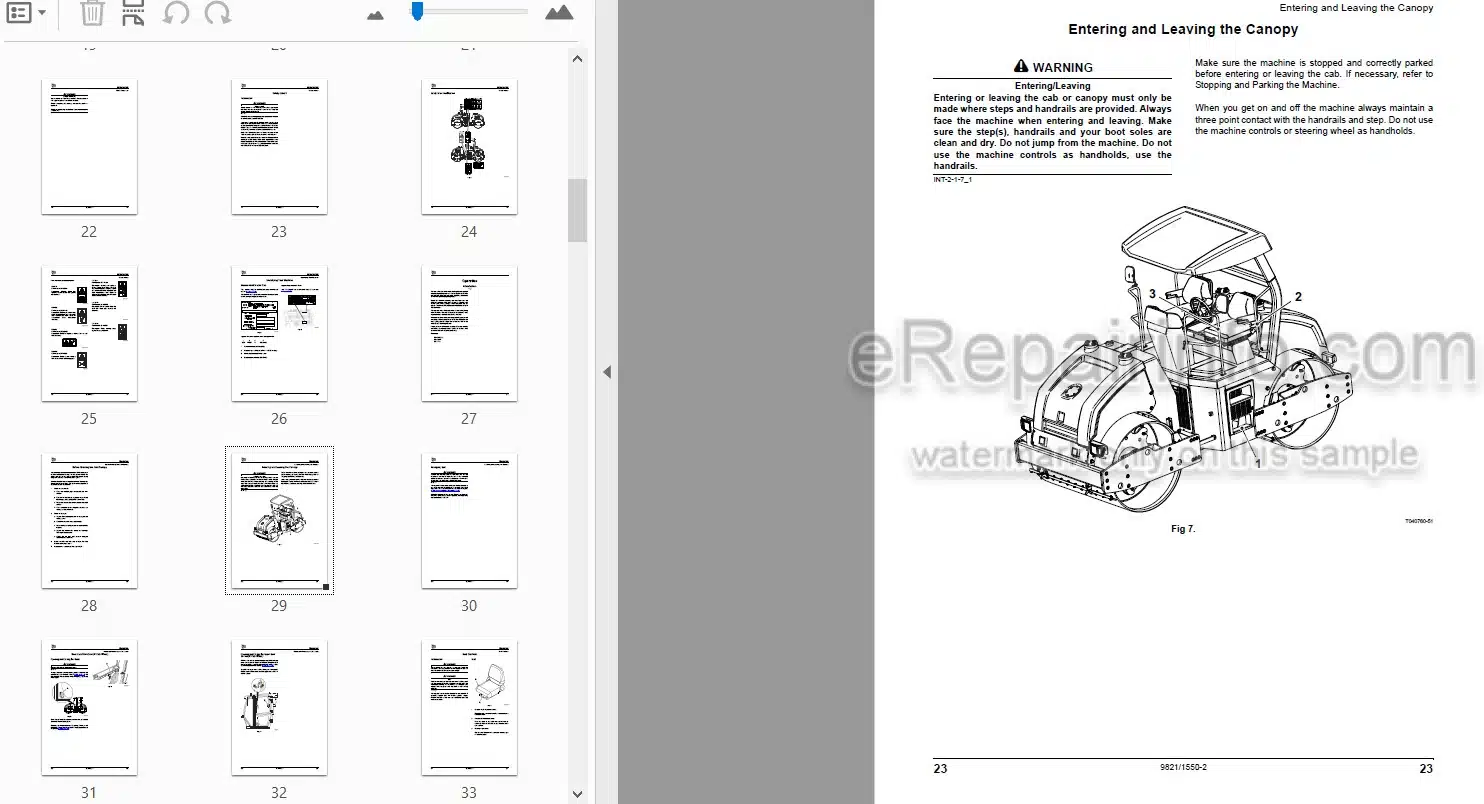Click the thumbnail scrollbar down arrow
This screenshot has height=804, width=1484.
pos(578,793)
